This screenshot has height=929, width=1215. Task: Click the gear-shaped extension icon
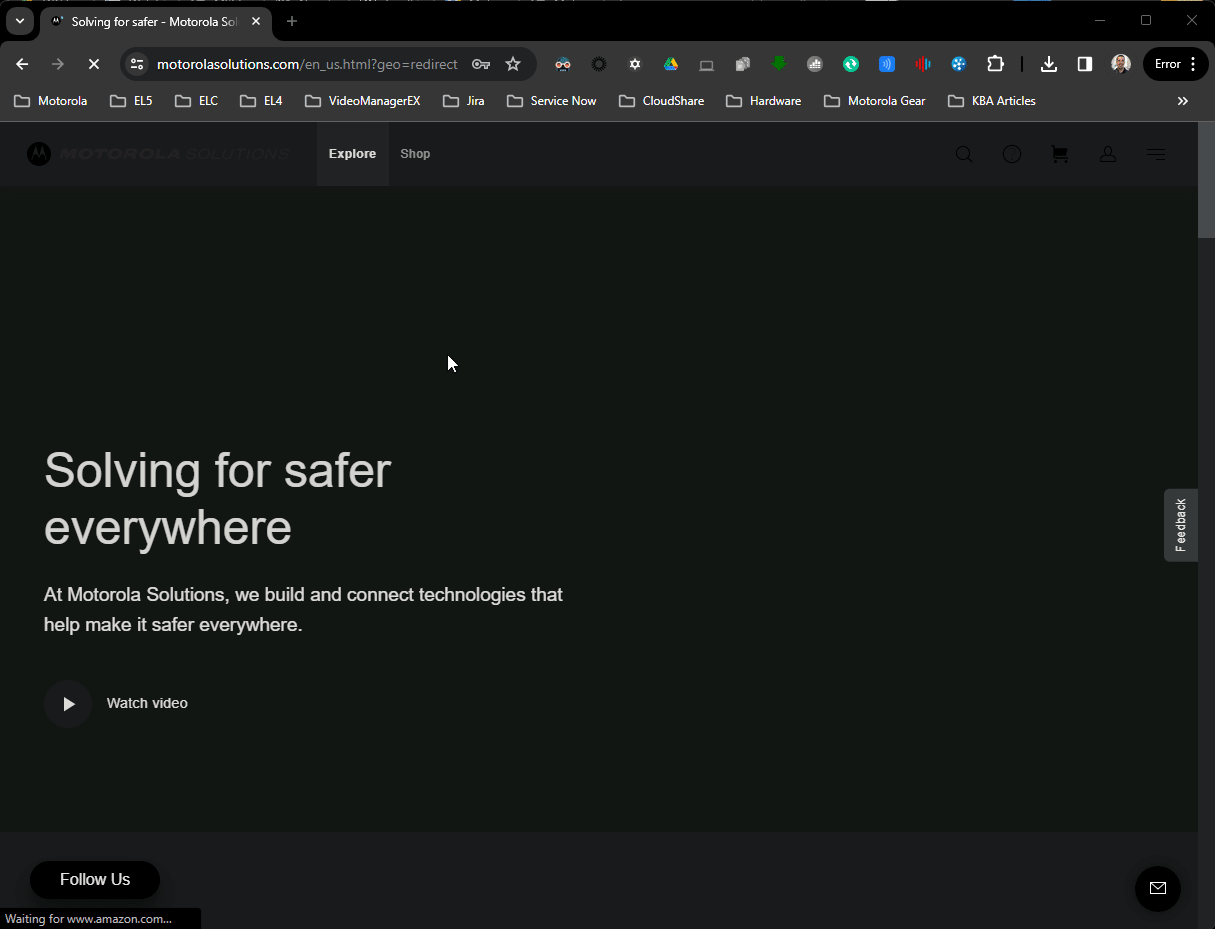[x=635, y=64]
